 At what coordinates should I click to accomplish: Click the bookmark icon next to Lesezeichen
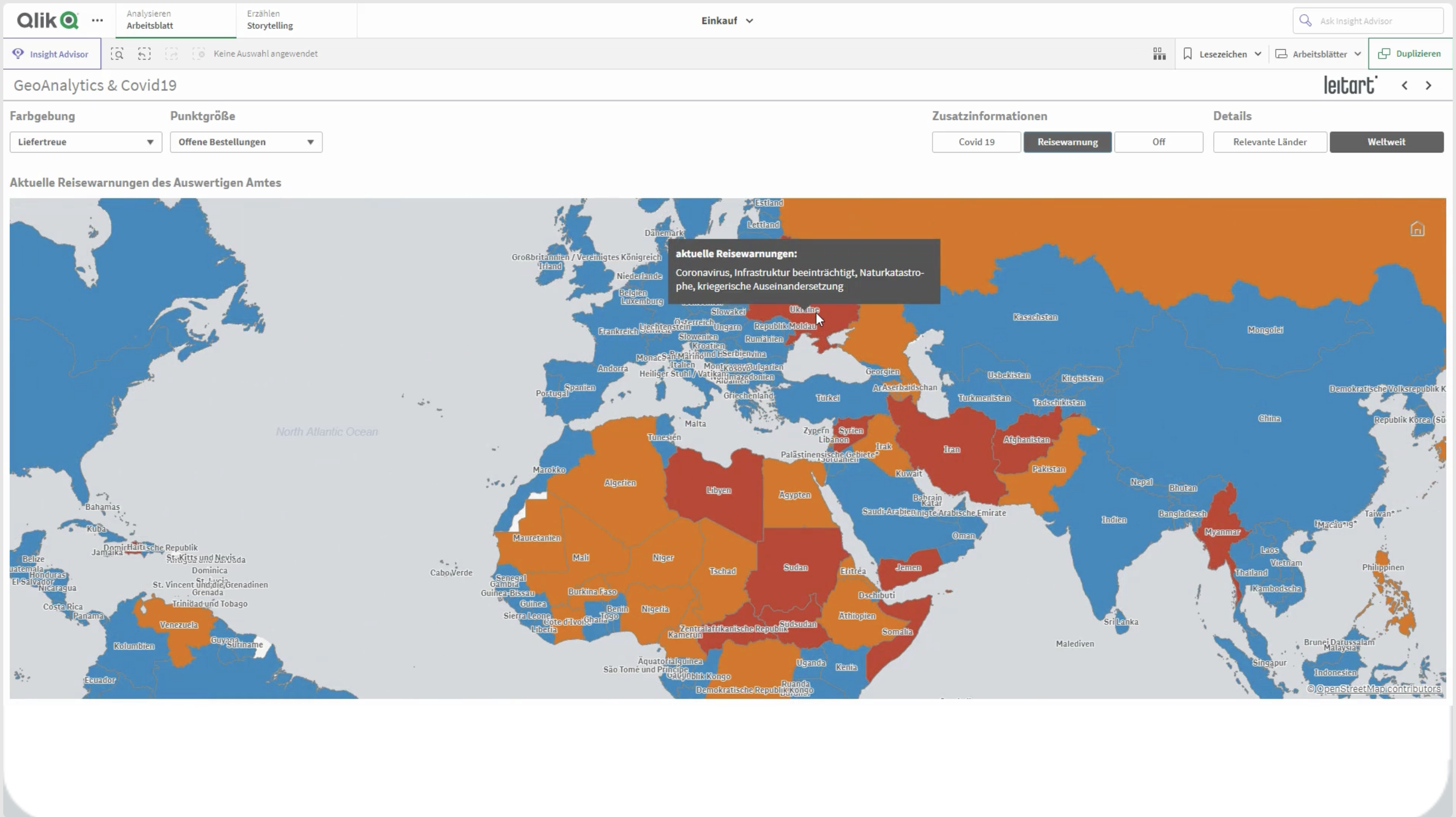(x=1188, y=54)
